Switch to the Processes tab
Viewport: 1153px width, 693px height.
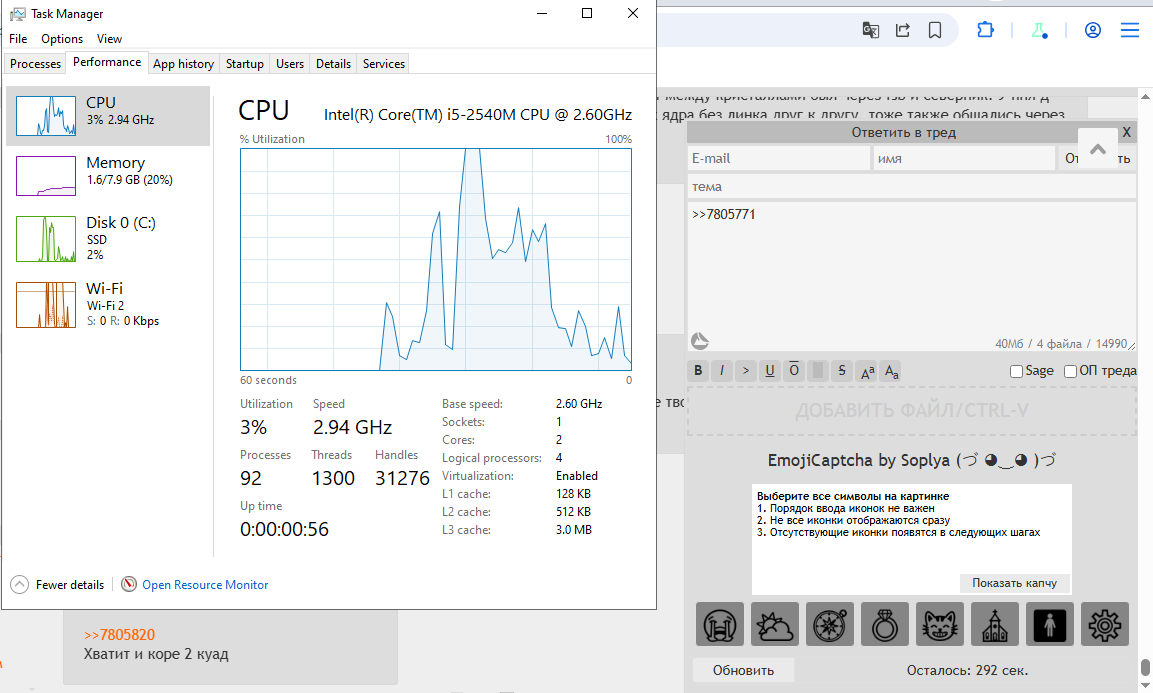coord(35,64)
